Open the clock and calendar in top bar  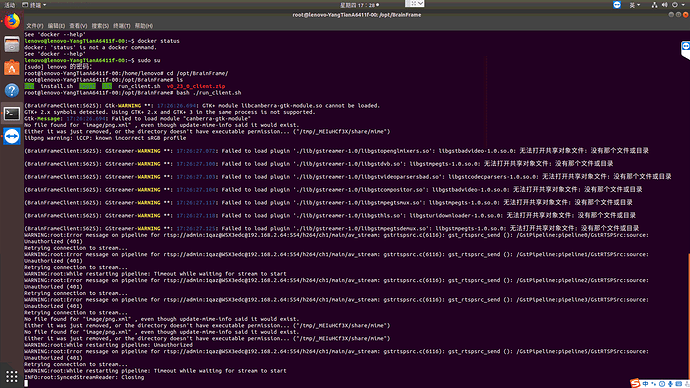(x=359, y=5)
